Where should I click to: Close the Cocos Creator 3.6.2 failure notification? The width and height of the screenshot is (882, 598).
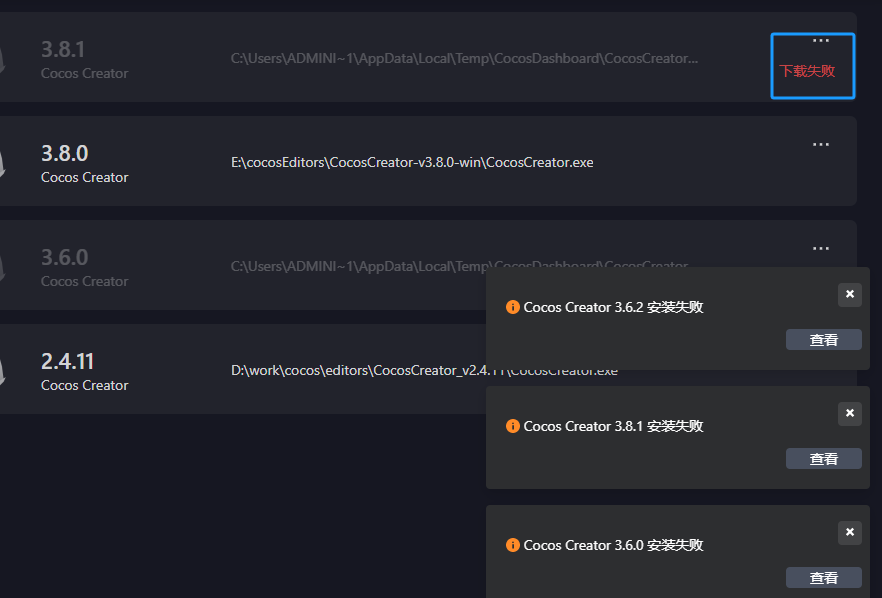(x=849, y=294)
